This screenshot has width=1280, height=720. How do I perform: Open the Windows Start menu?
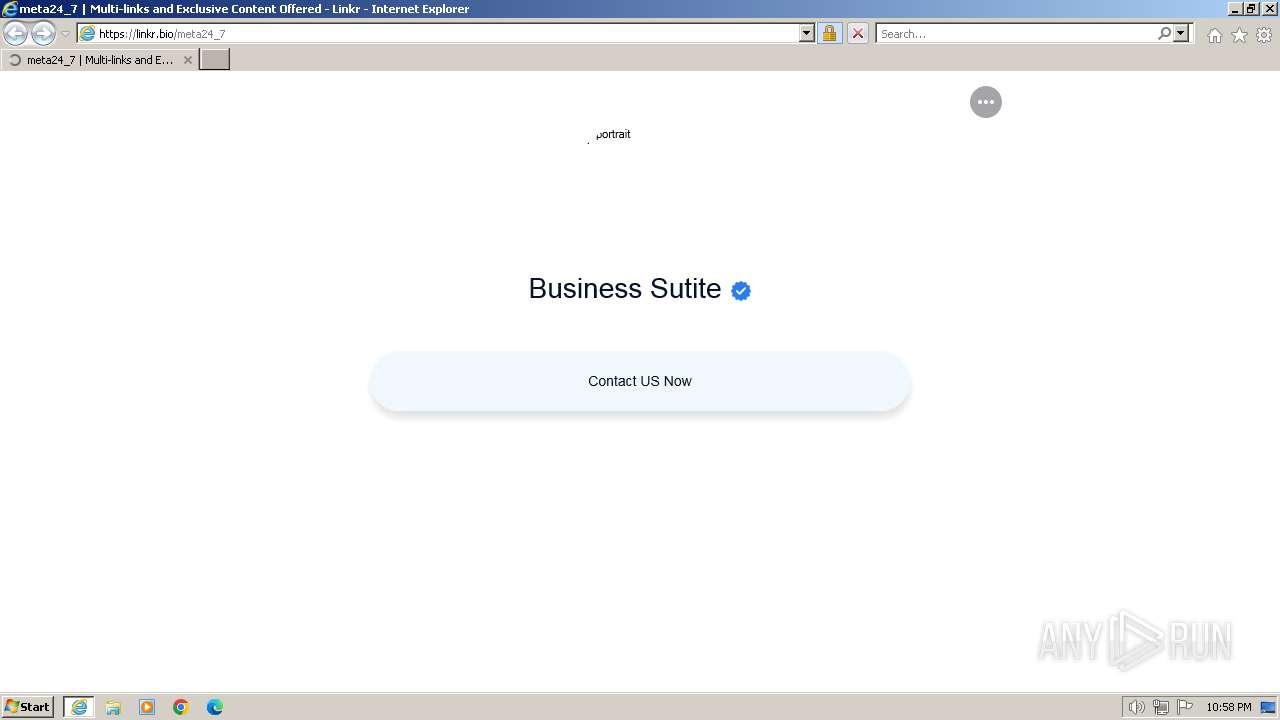[28, 707]
